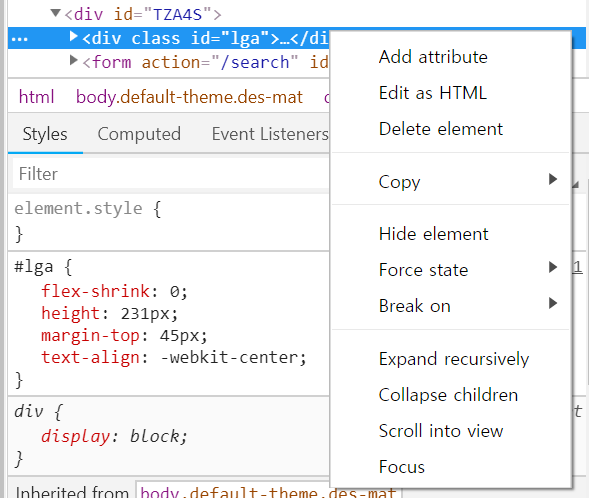Click the Copy submenu arrow
This screenshot has width=589, height=498.
point(553,179)
